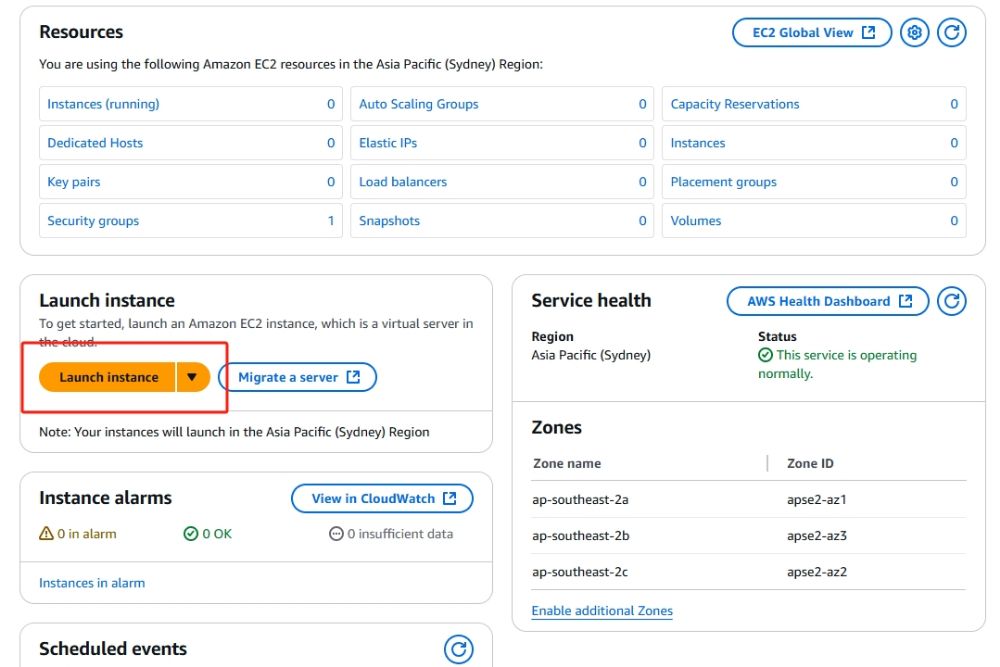This screenshot has height=667, width=1000.
Task: Open the EC2 Global View button
Action: (x=812, y=33)
